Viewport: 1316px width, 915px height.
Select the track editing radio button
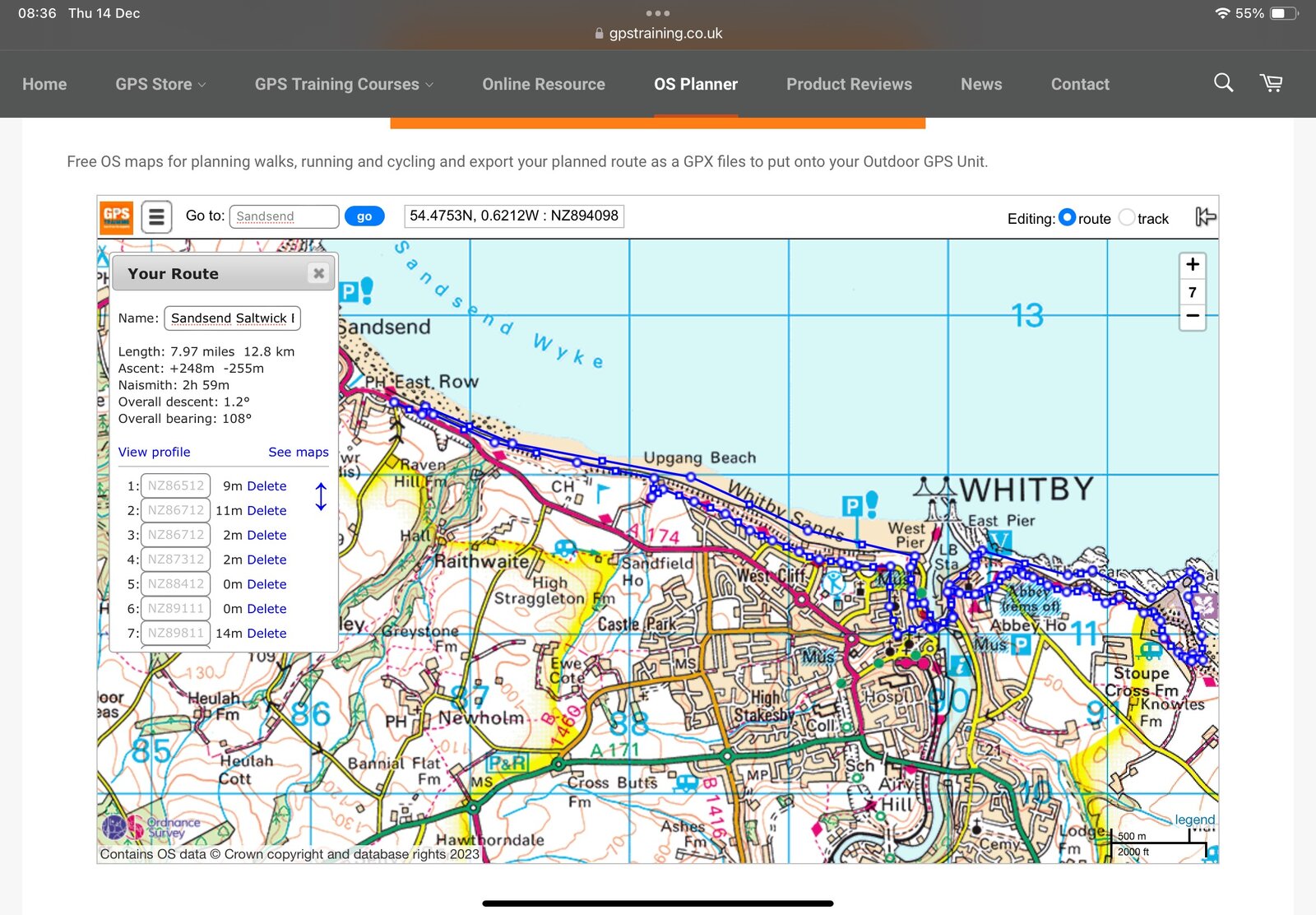[1127, 217]
